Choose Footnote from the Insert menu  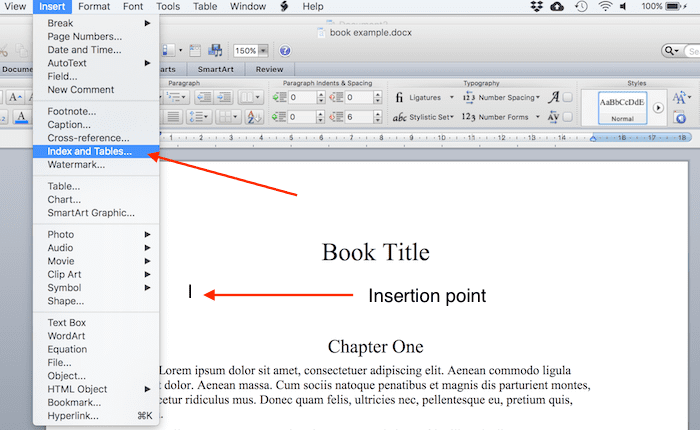pyautogui.click(x=96, y=112)
